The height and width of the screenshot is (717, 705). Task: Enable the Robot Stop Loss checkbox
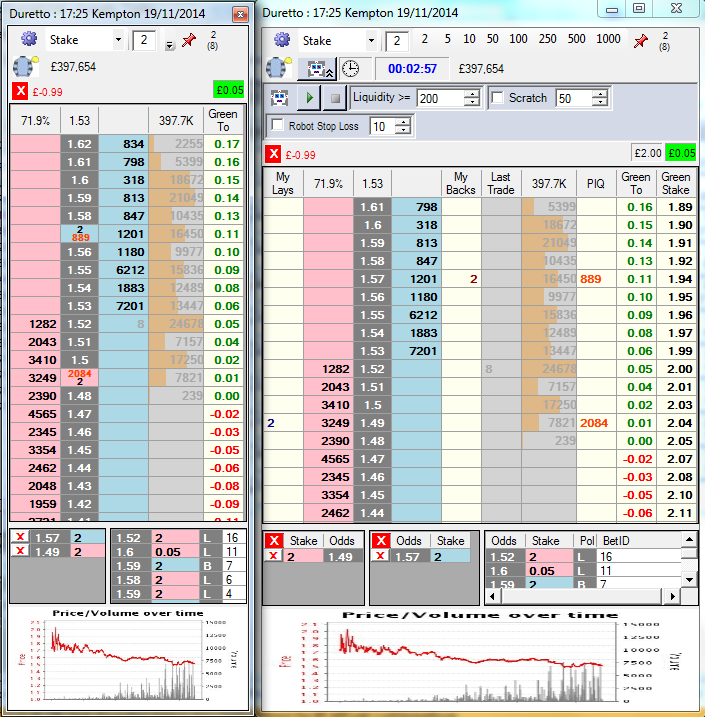(x=278, y=125)
